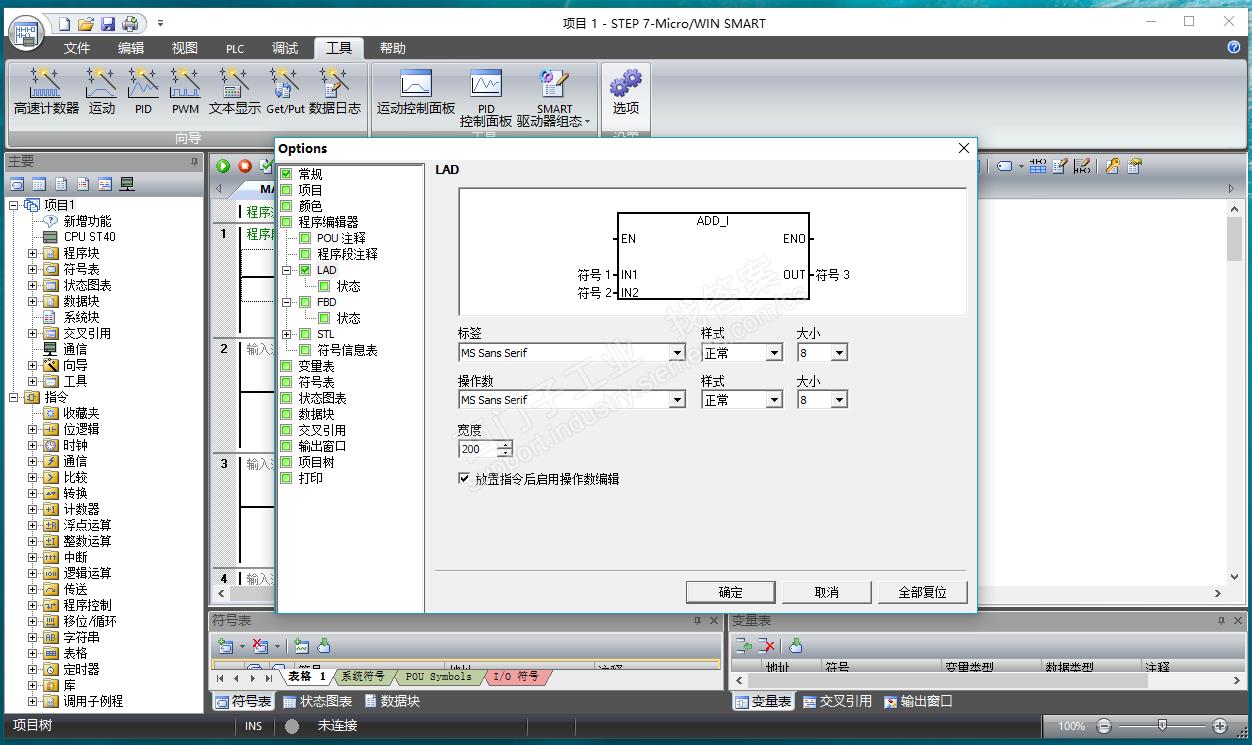
Task: Click the 确定 button in Options
Action: (731, 592)
